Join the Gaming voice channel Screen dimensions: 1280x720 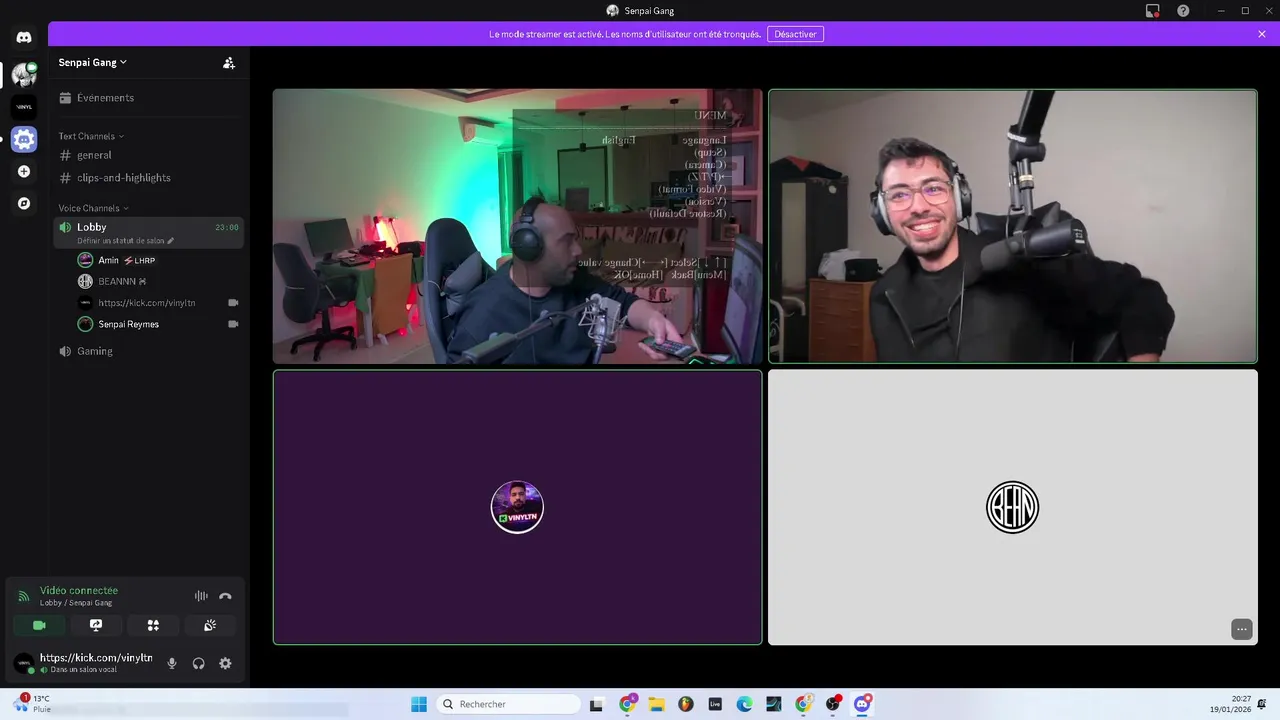[x=148, y=351]
